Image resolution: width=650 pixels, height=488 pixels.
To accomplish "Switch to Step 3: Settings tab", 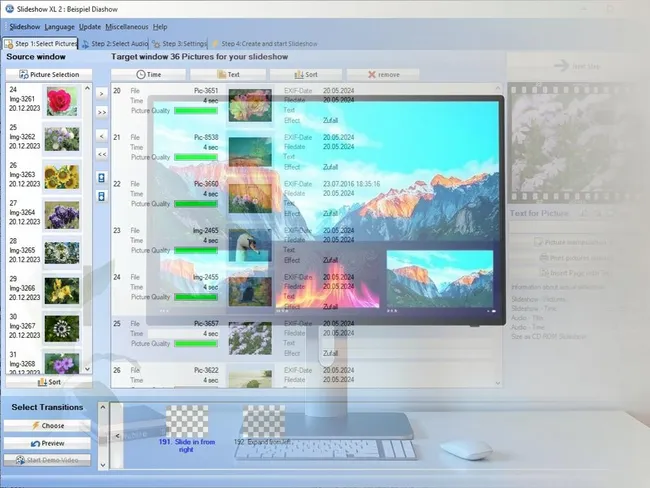I will (179, 44).
